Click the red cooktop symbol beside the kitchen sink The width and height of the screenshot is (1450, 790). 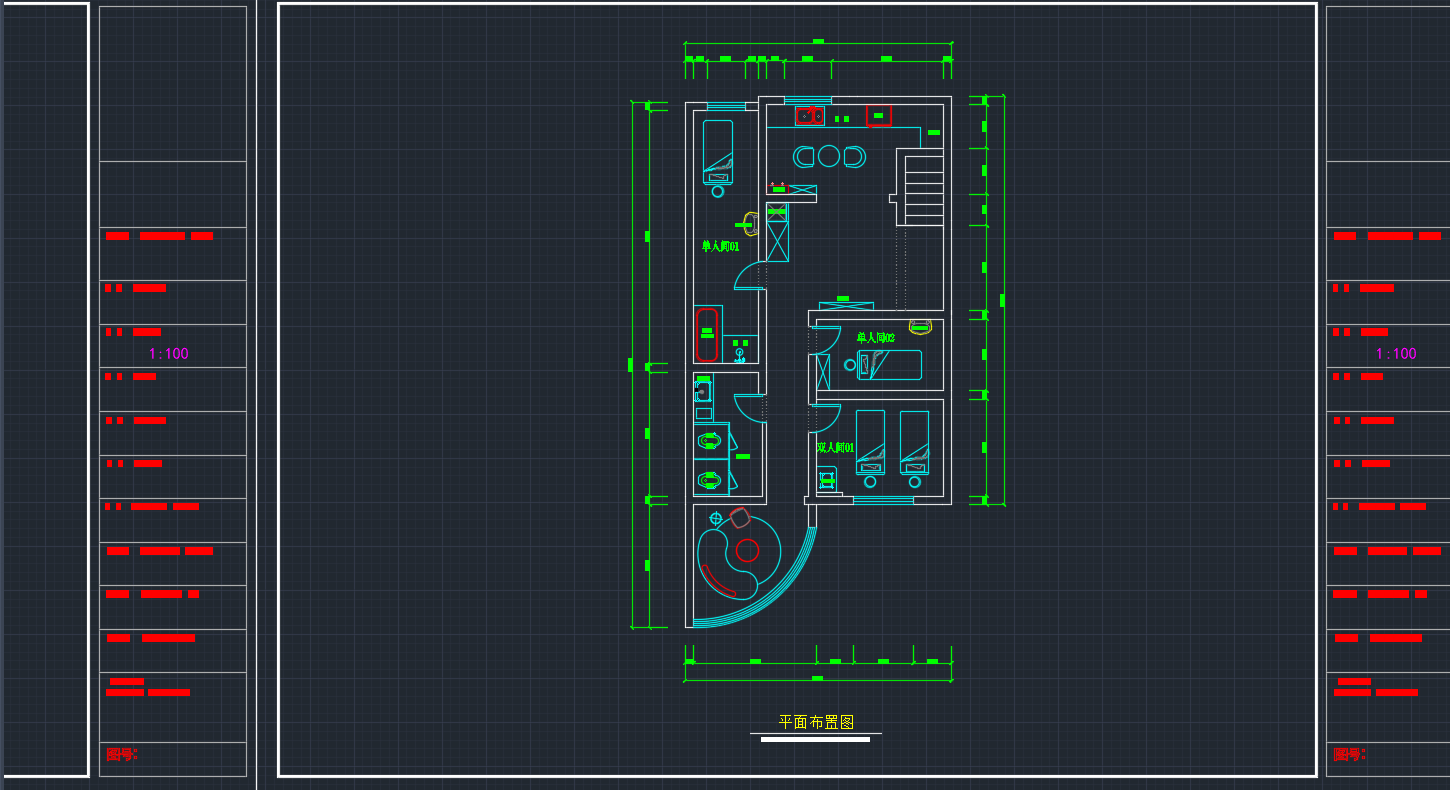coord(878,116)
